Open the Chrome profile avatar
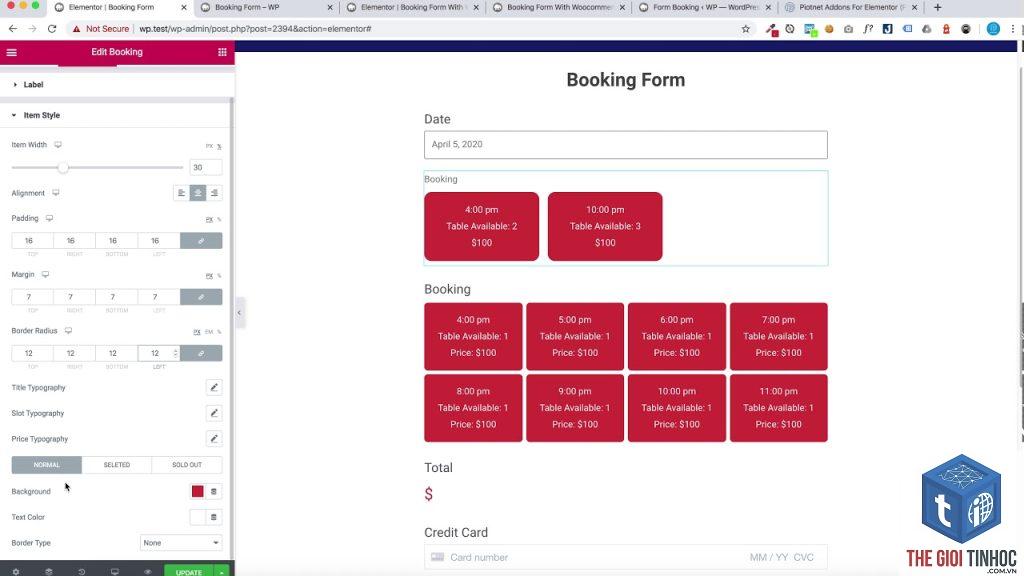 coord(993,29)
